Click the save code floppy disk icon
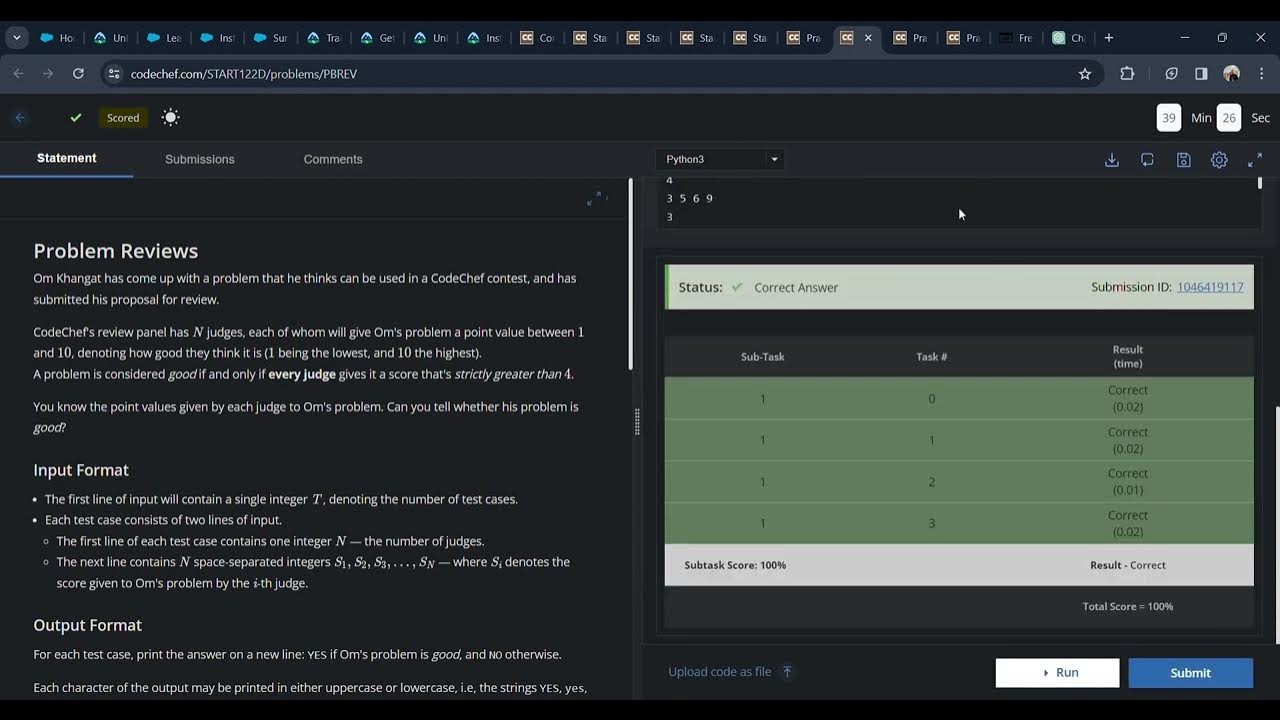The image size is (1280, 720). [1183, 160]
